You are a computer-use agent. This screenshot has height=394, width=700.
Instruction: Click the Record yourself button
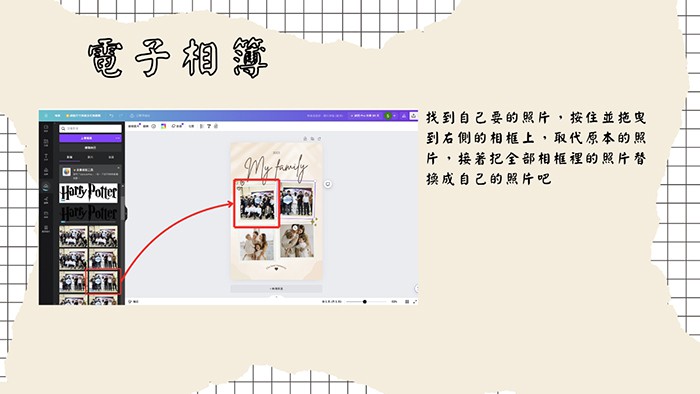tap(90, 148)
